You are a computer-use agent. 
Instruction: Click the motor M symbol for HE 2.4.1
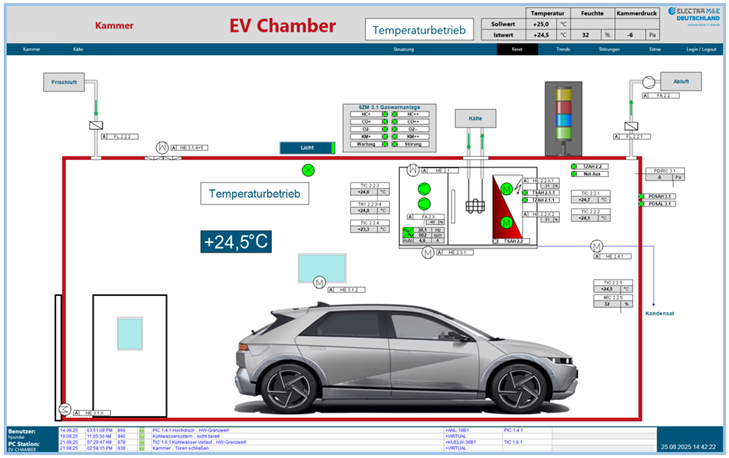tap(597, 246)
